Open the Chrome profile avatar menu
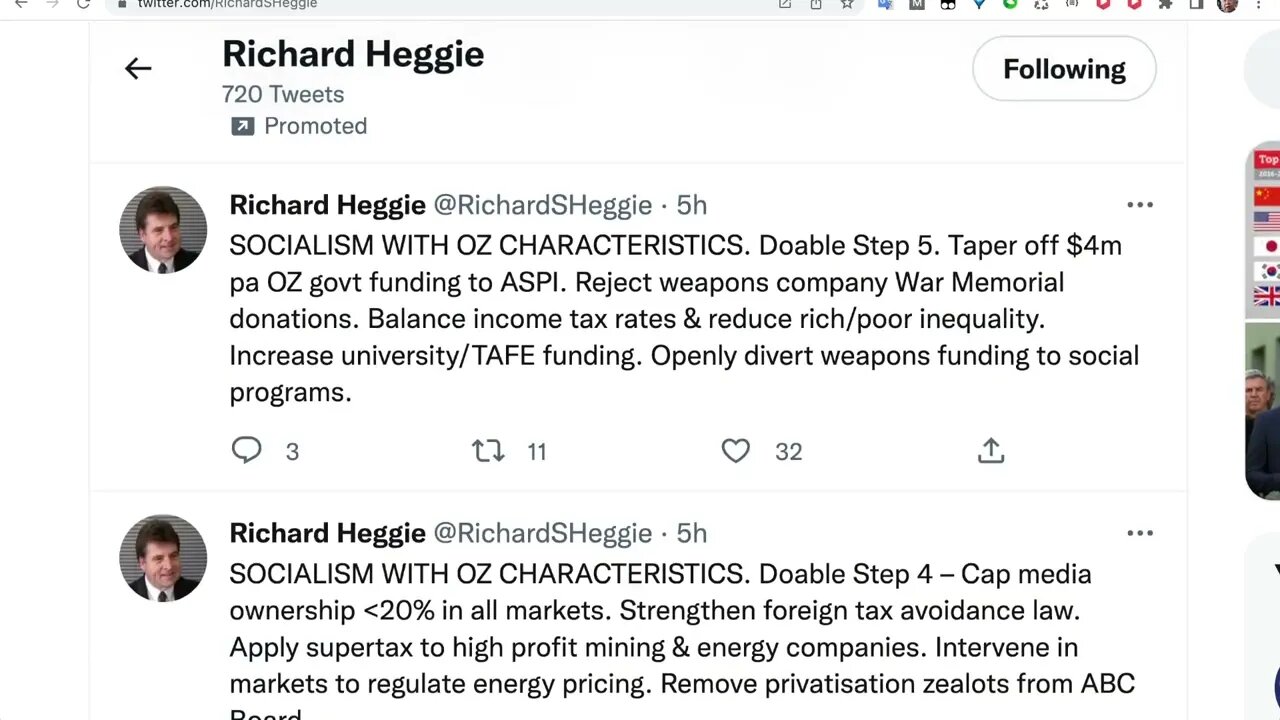Screen dimensions: 1280x720 [1227, 4]
